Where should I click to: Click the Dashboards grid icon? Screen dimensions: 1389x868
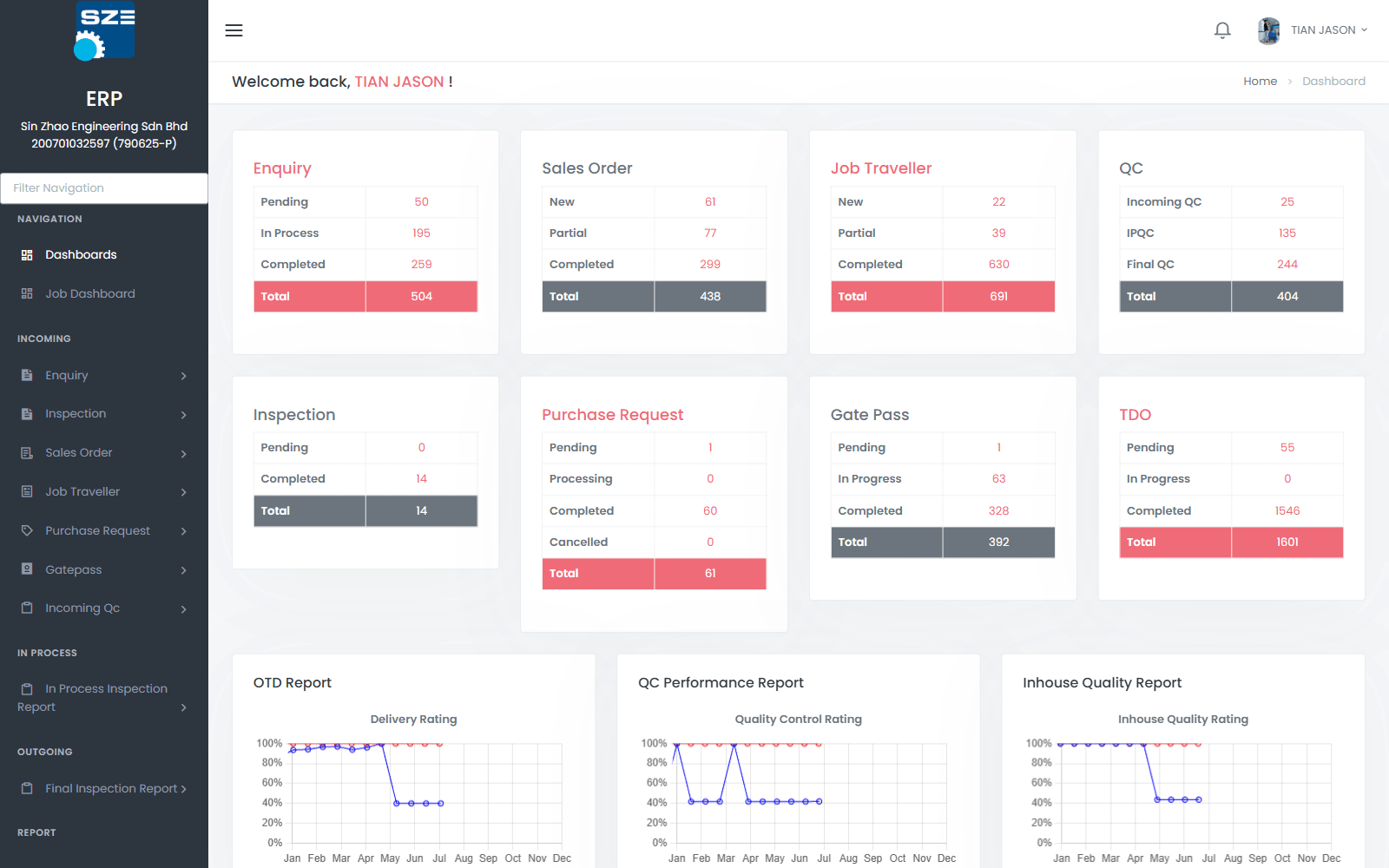(x=27, y=255)
